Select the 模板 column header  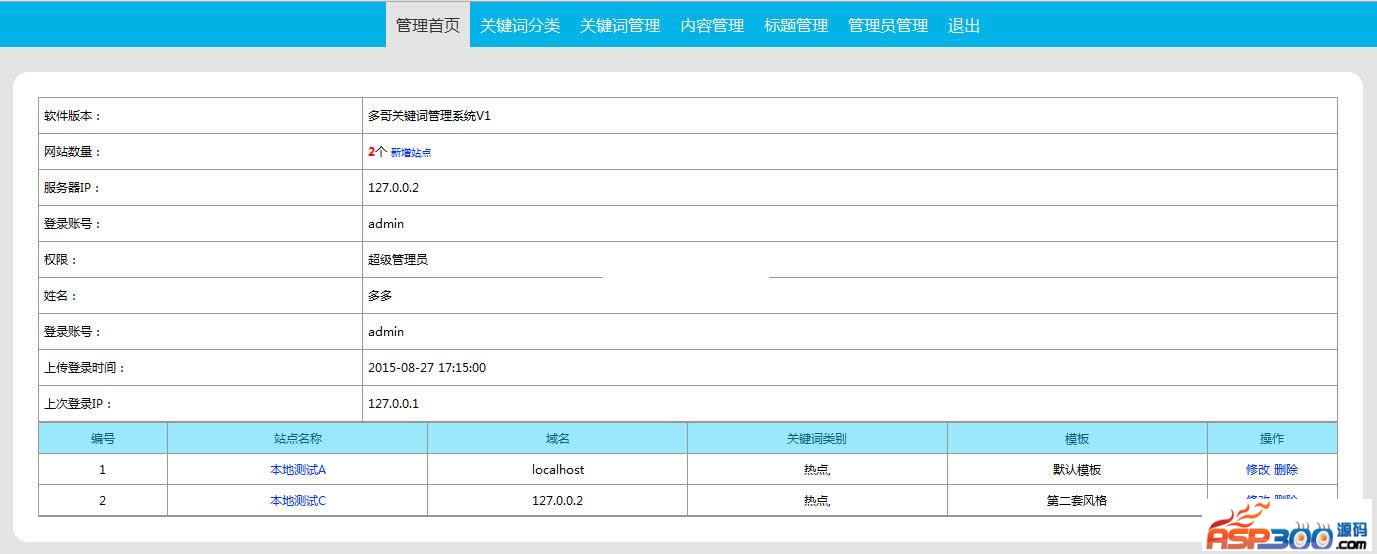tap(1077, 438)
